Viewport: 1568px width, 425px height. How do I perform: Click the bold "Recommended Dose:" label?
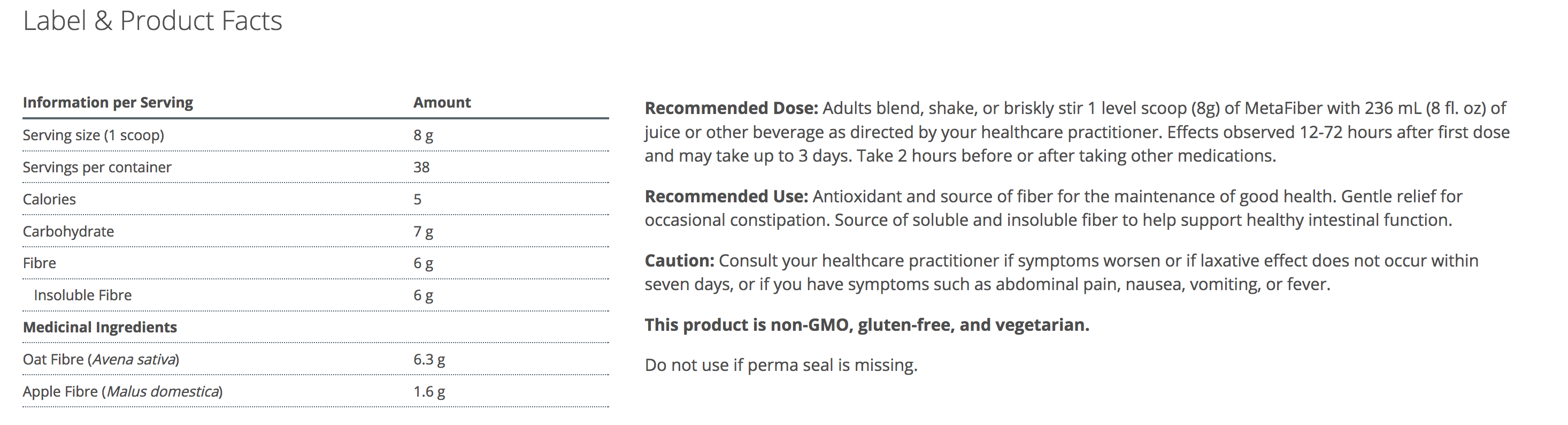point(731,108)
